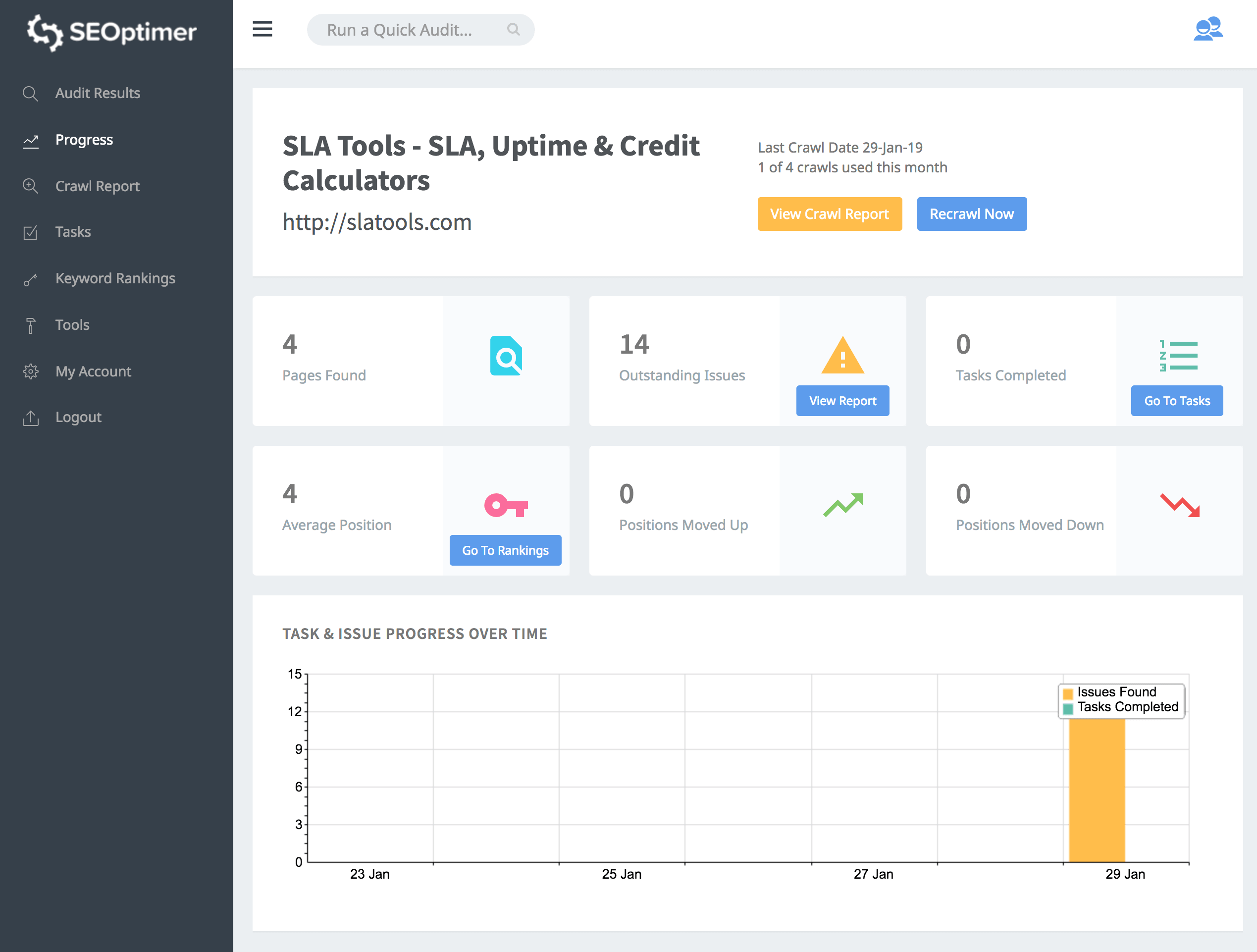Click the Logout sidebar item

pos(78,417)
